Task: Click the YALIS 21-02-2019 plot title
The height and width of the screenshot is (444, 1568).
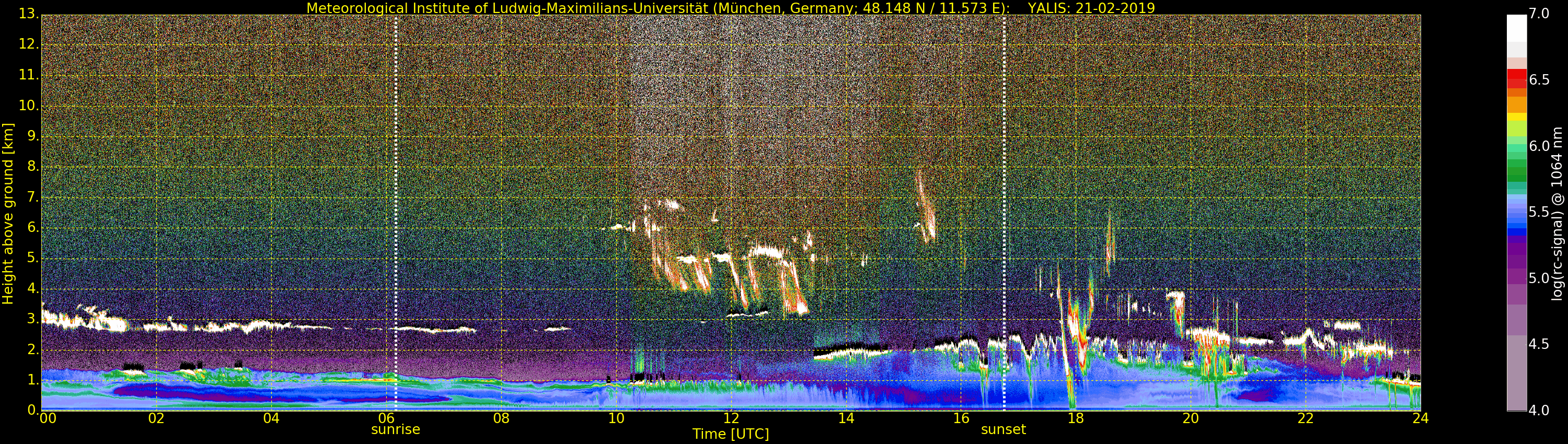Action: click(x=731, y=8)
